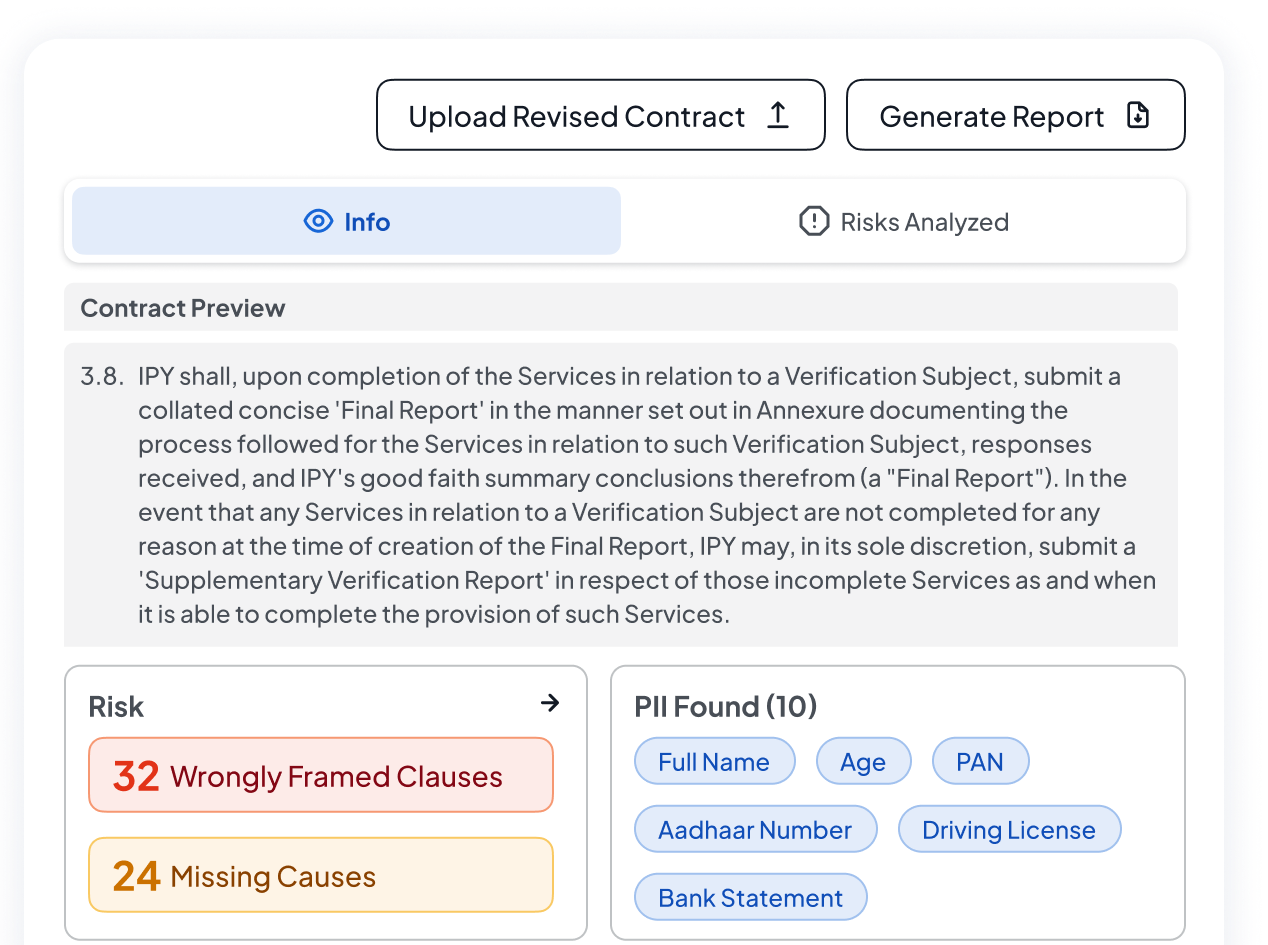This screenshot has width=1268, height=945.
Task: Open the 32 Wrongly Framed Clauses card
Action: [x=321, y=775]
